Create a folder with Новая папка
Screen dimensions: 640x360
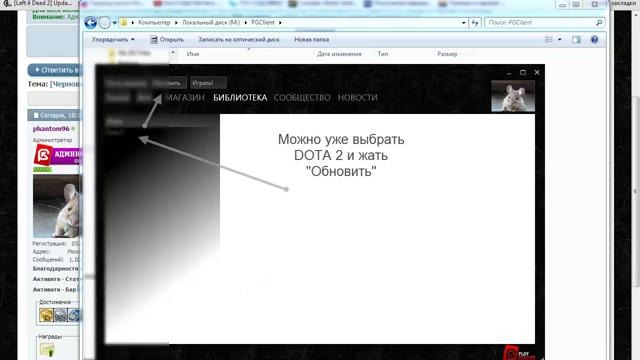pos(311,40)
